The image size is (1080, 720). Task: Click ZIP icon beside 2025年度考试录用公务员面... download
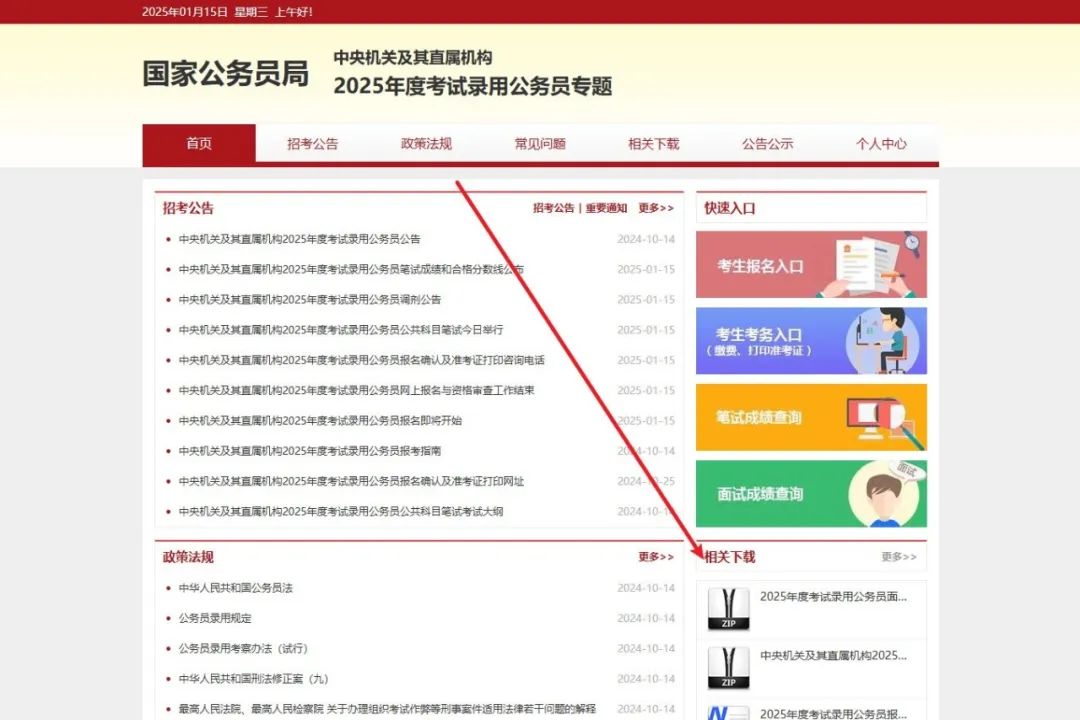728,608
